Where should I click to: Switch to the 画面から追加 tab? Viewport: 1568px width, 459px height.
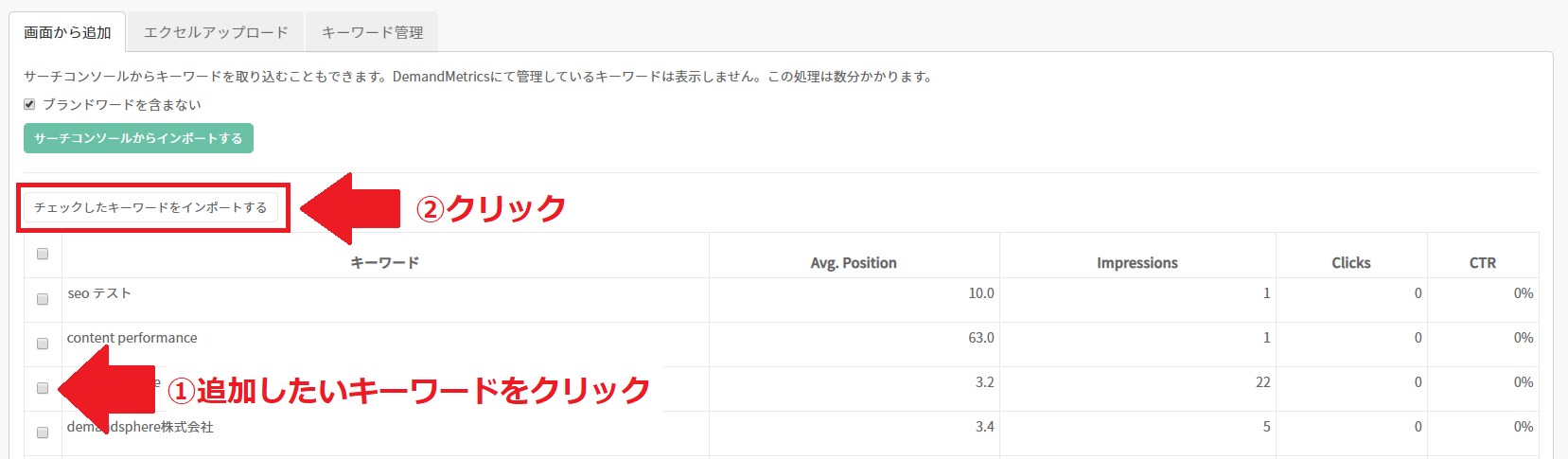[x=67, y=32]
